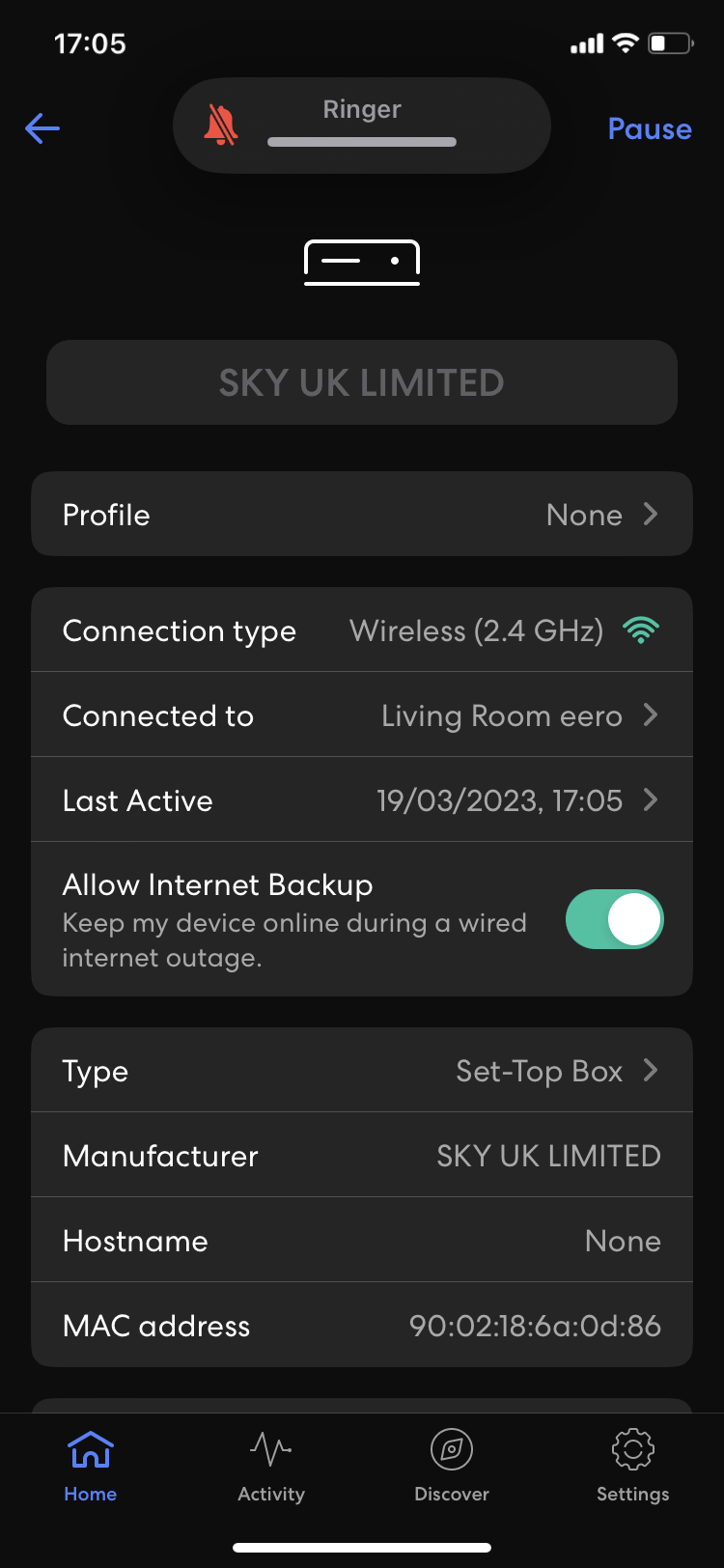Tap the Discover compass icon
This screenshot has width=724, height=1568.
click(x=452, y=1448)
